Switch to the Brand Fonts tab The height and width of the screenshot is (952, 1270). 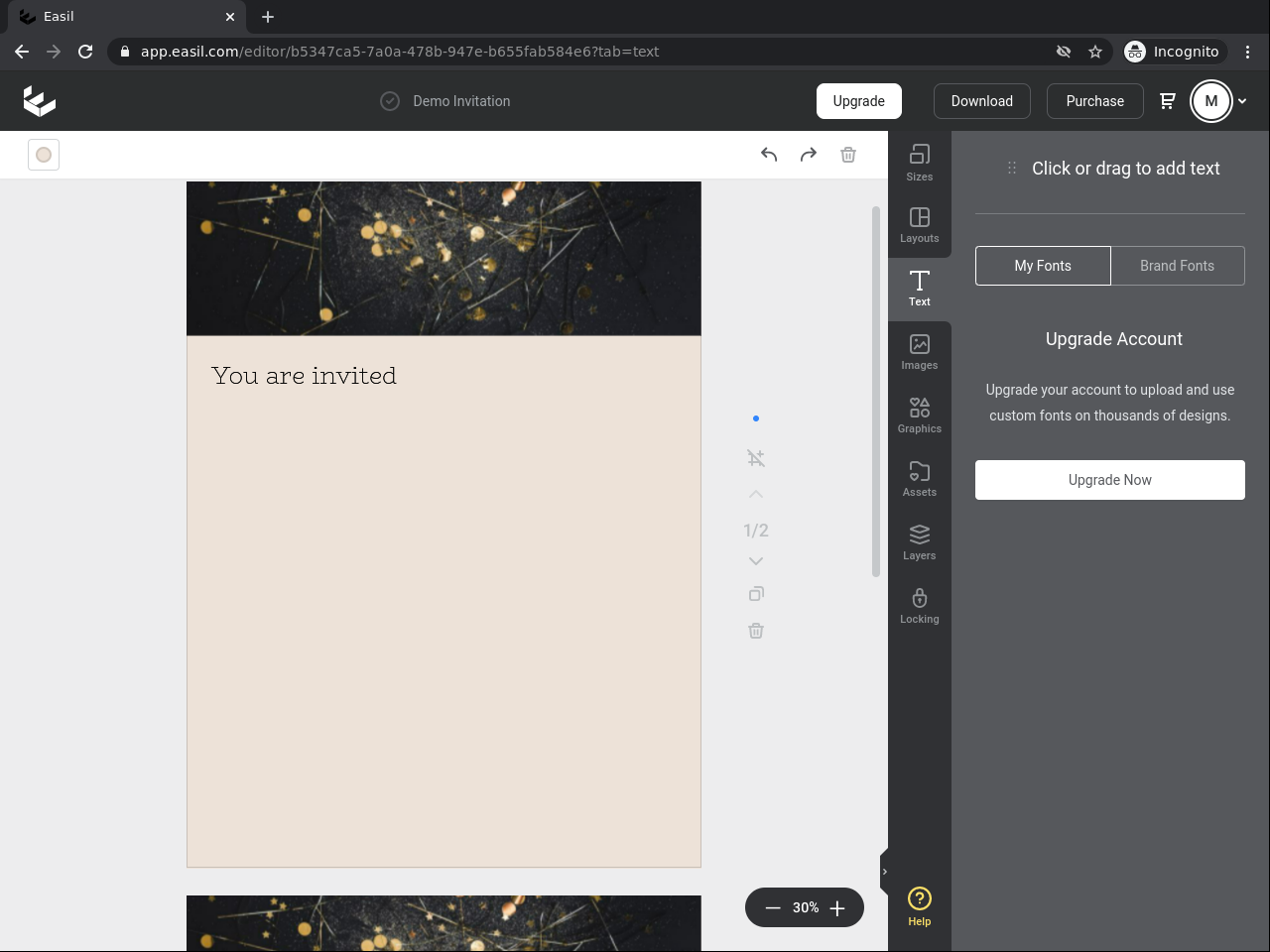point(1178,266)
